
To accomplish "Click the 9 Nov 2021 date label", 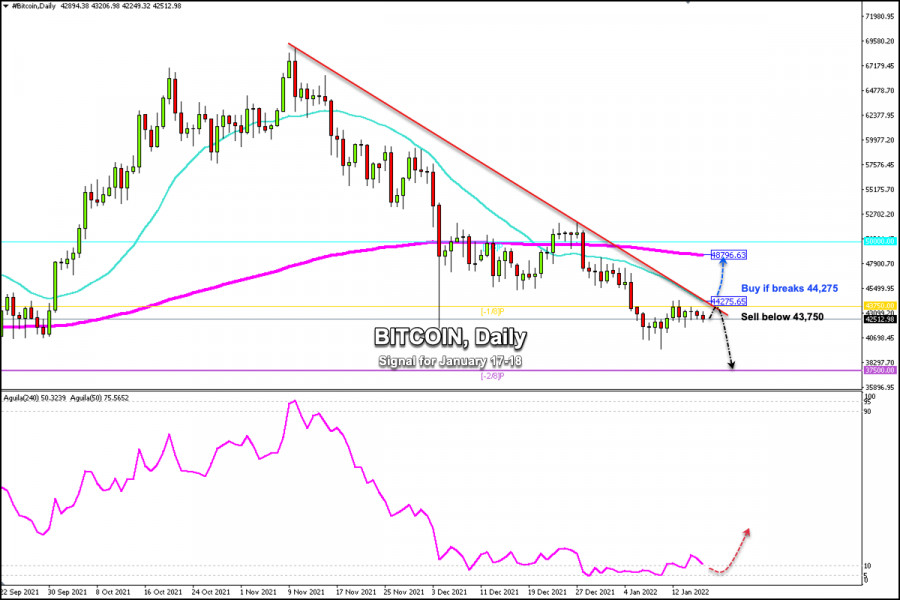I will tap(307, 592).
